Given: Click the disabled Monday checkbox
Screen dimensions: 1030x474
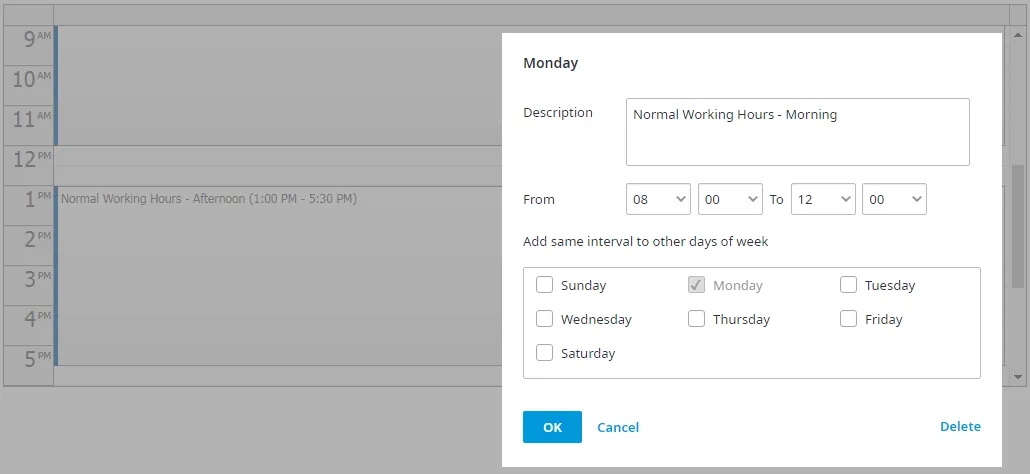Looking at the screenshot, I should (x=696, y=285).
